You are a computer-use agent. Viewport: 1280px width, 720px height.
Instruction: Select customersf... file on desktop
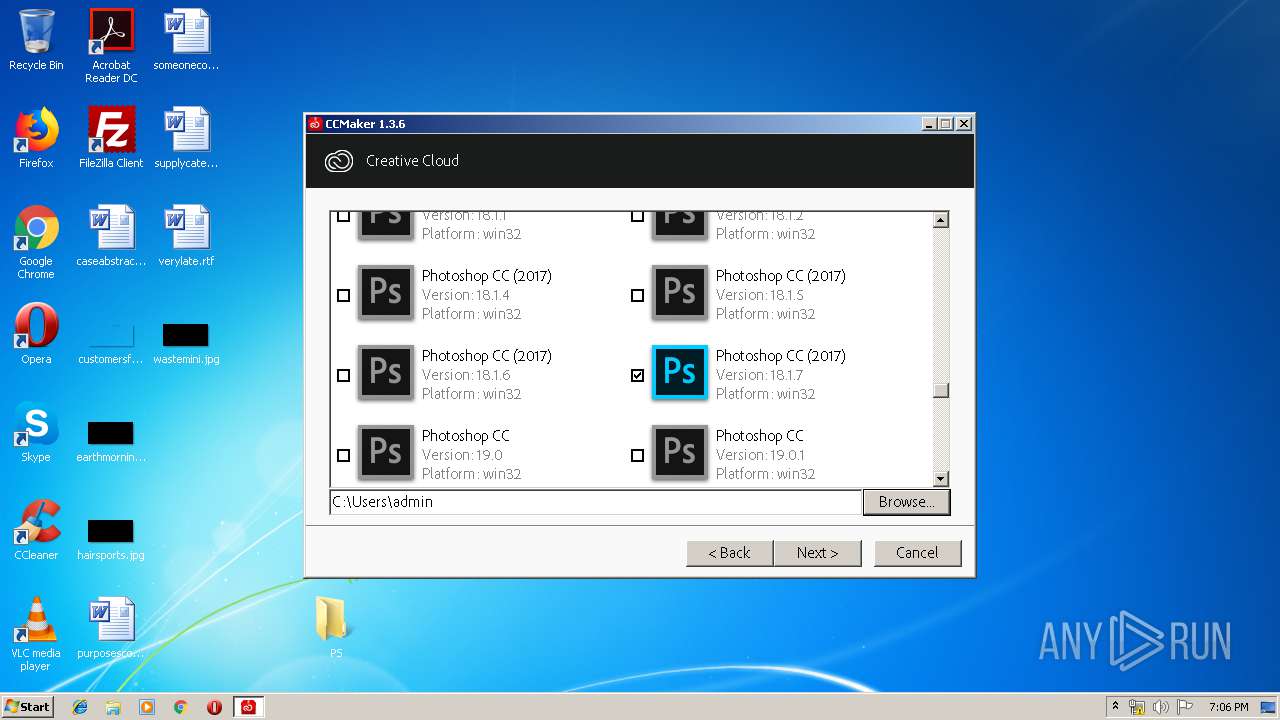(111, 342)
